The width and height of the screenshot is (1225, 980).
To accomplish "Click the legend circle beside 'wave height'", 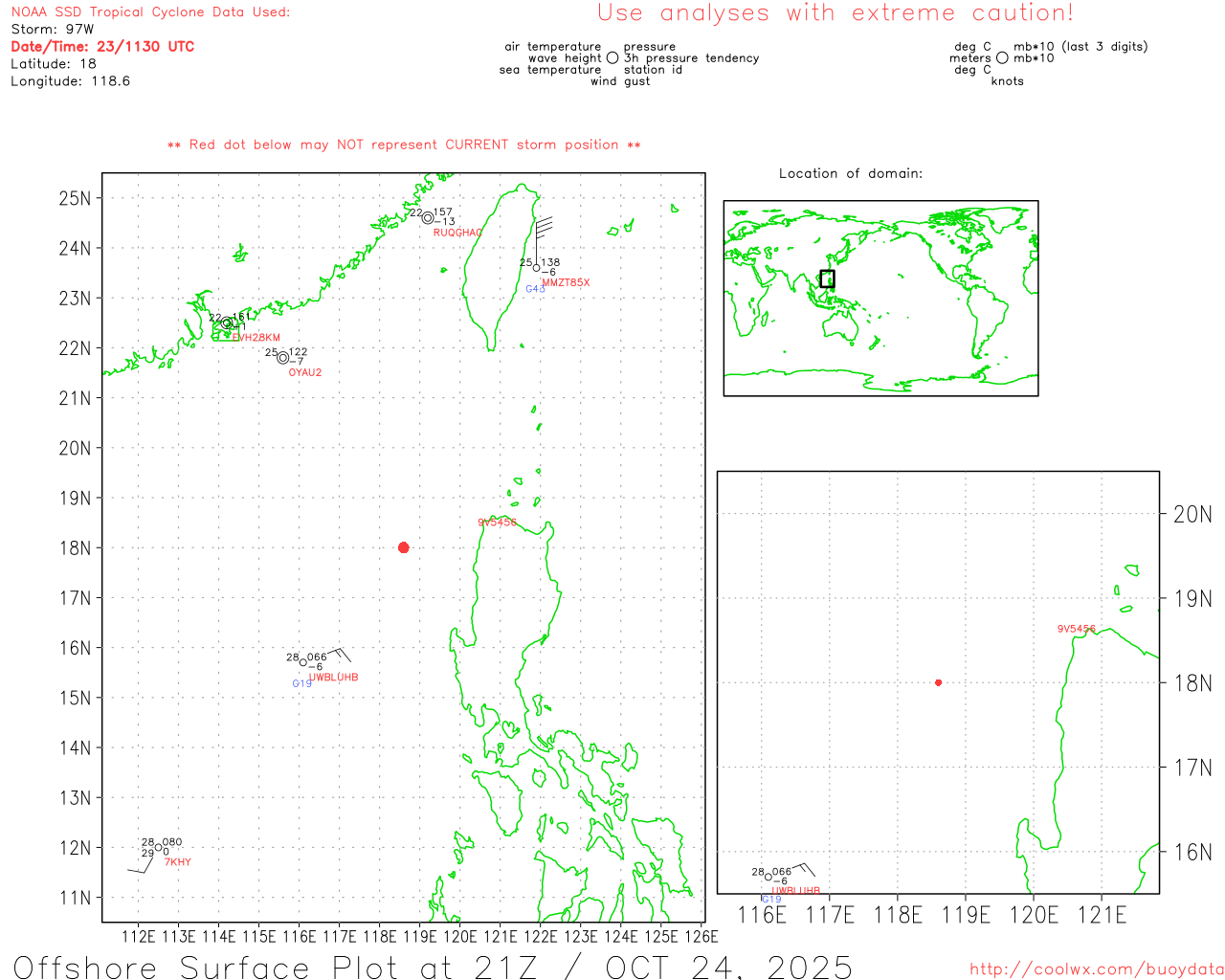I will (612, 58).
